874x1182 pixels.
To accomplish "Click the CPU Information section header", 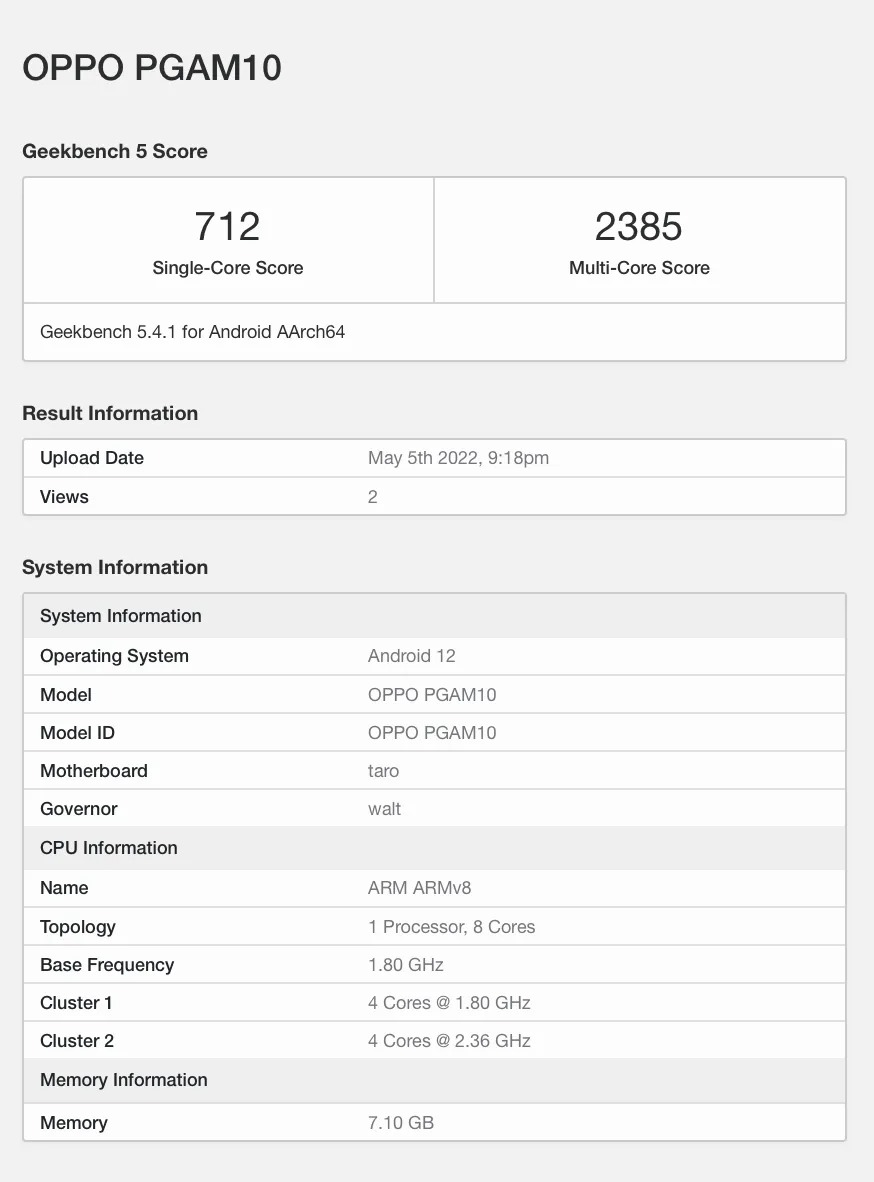I will [109, 848].
